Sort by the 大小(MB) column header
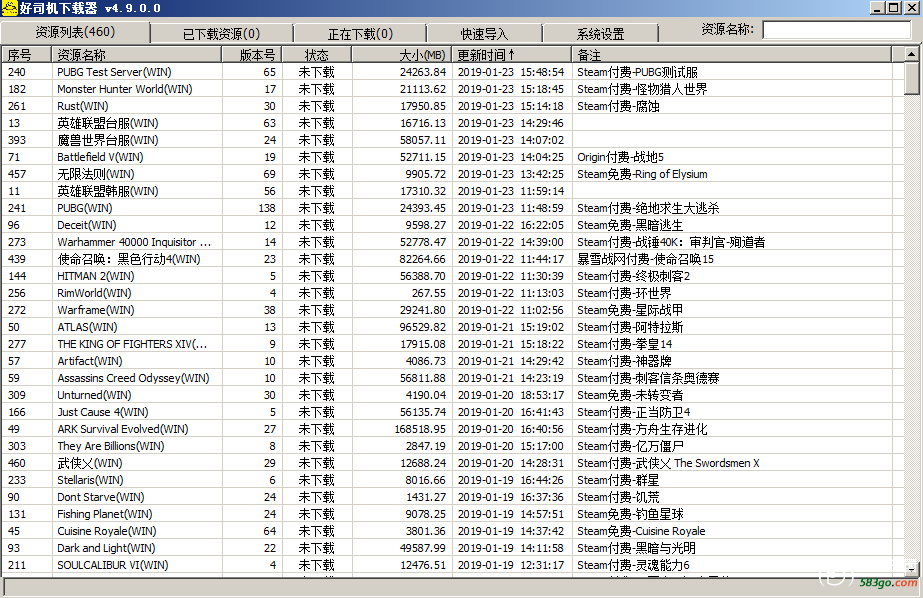Viewport: 923px width, 598px height. tap(401, 55)
